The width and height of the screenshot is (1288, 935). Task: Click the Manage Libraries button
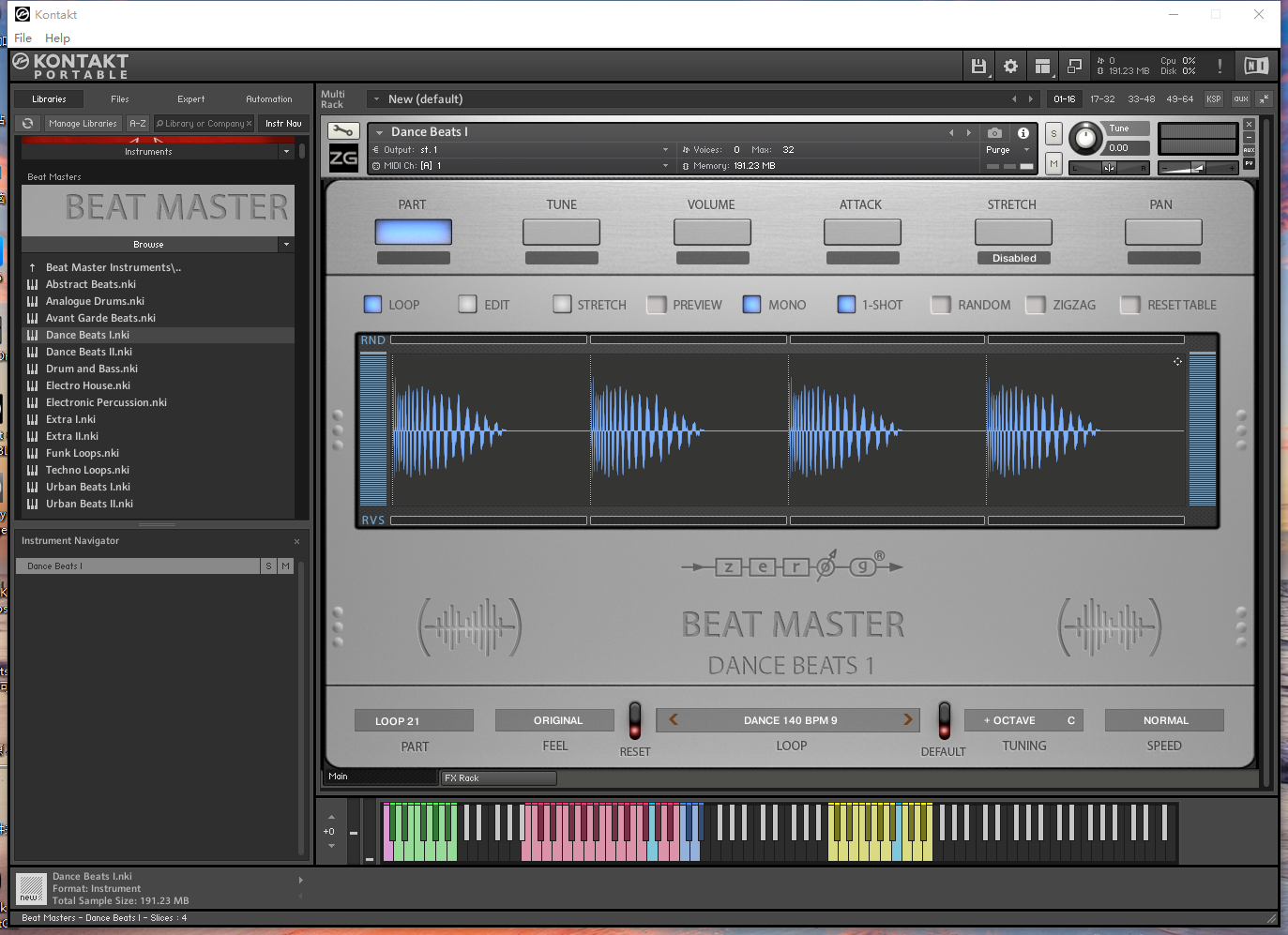83,123
